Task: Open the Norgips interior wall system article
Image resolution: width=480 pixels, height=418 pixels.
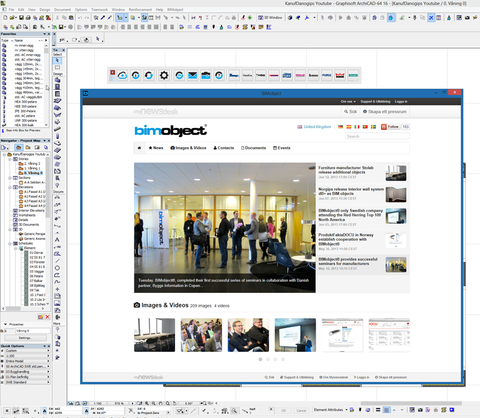Action: [x=351, y=191]
